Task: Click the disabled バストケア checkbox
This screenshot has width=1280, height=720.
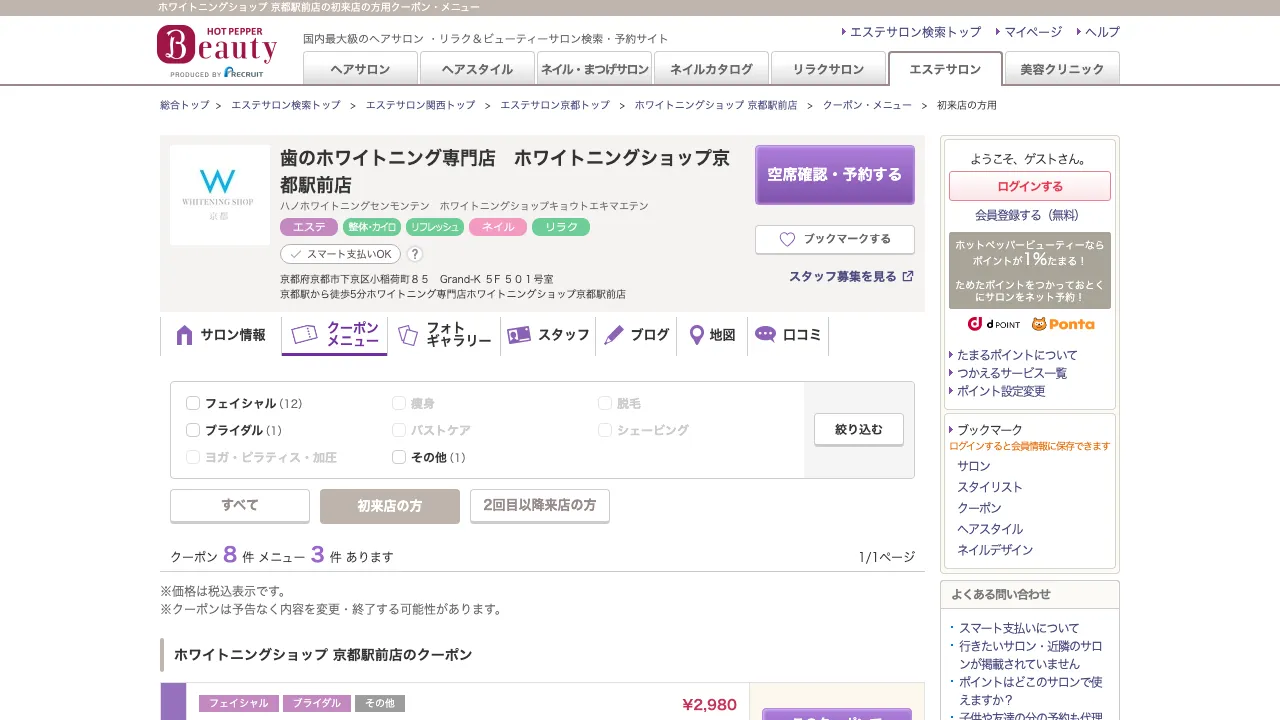Action: point(399,430)
